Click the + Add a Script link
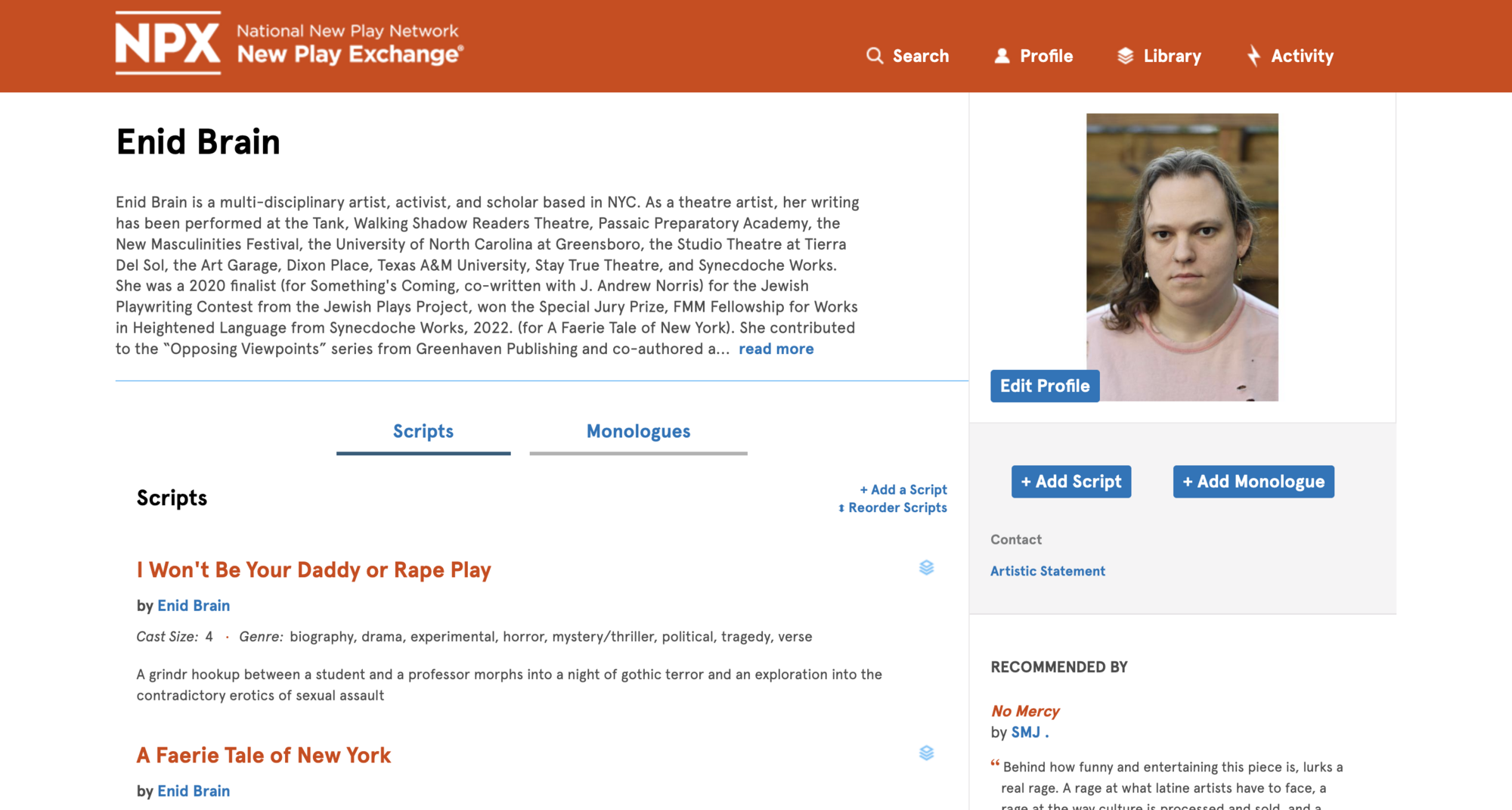 903,489
